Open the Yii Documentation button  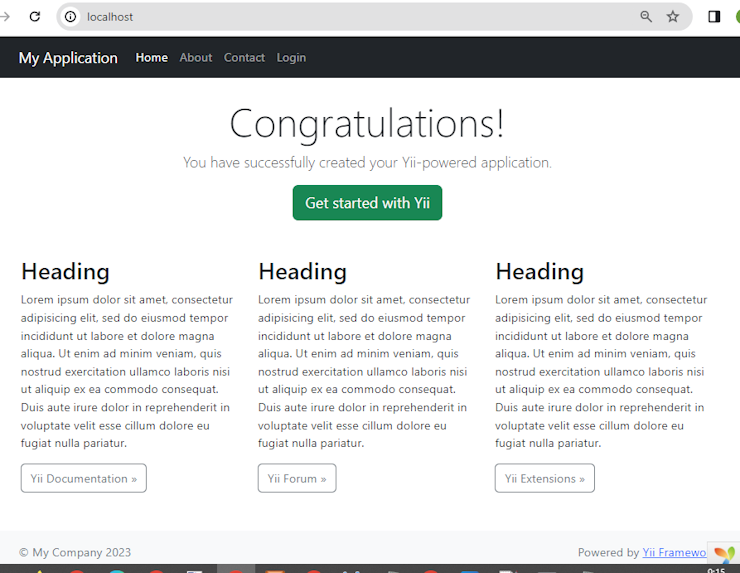pyautogui.click(x=84, y=478)
